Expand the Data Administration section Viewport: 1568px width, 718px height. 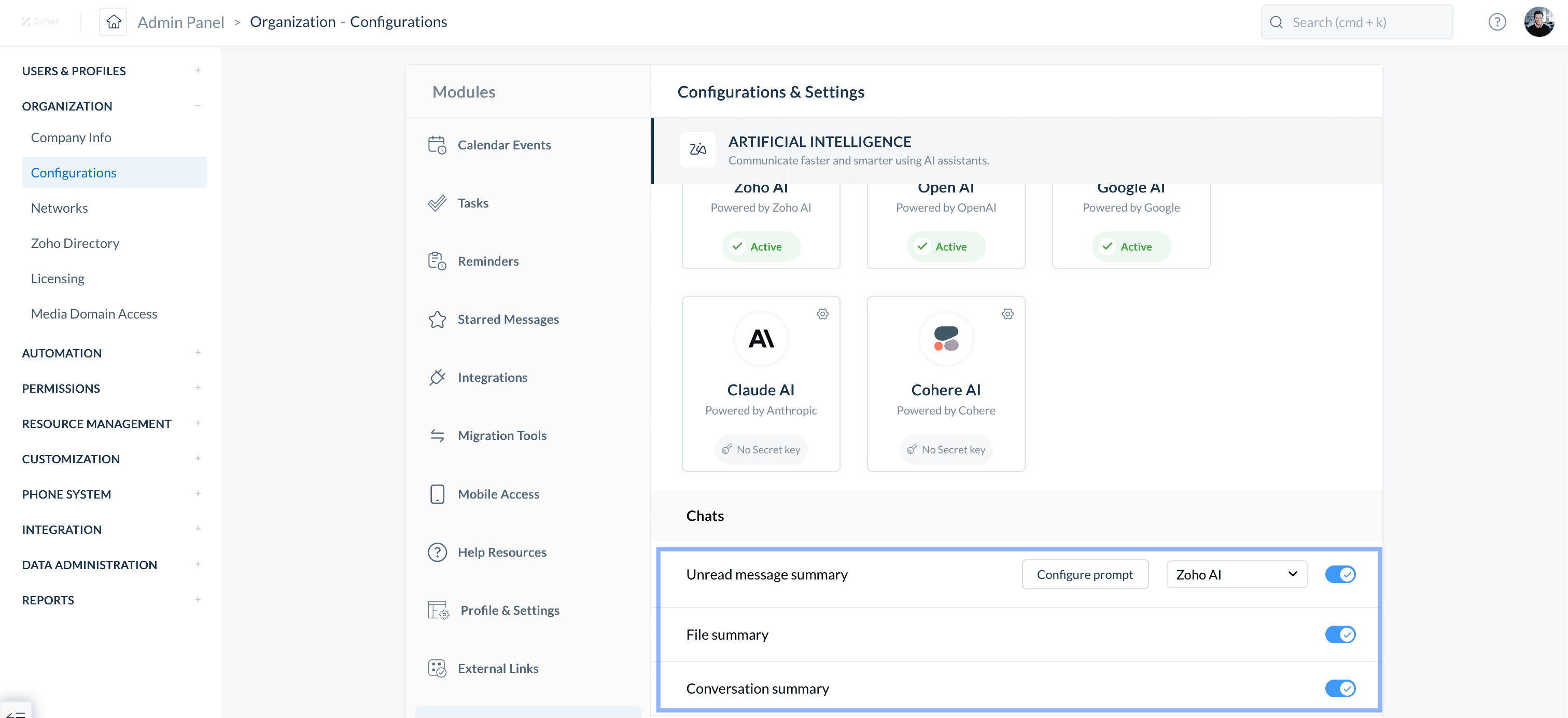(198, 564)
